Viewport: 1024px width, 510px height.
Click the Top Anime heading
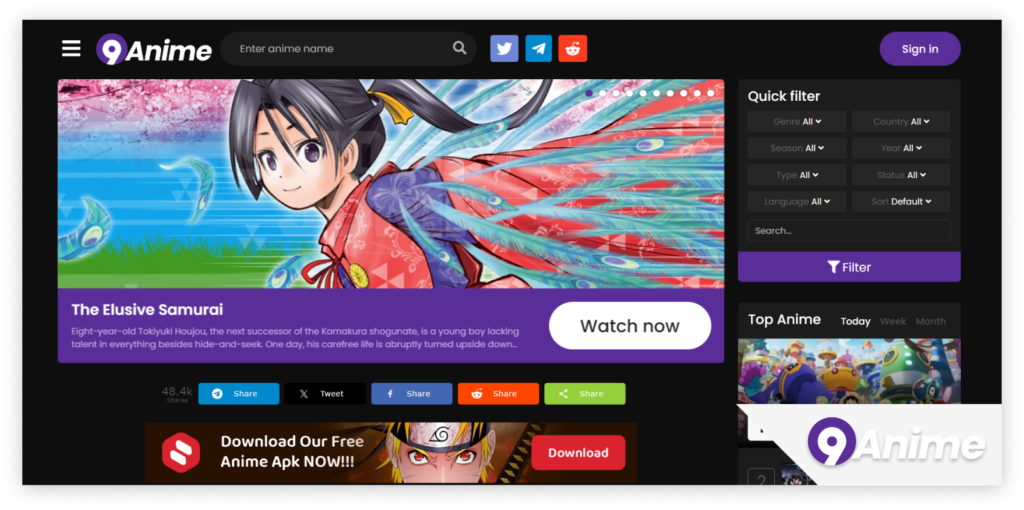click(x=784, y=319)
